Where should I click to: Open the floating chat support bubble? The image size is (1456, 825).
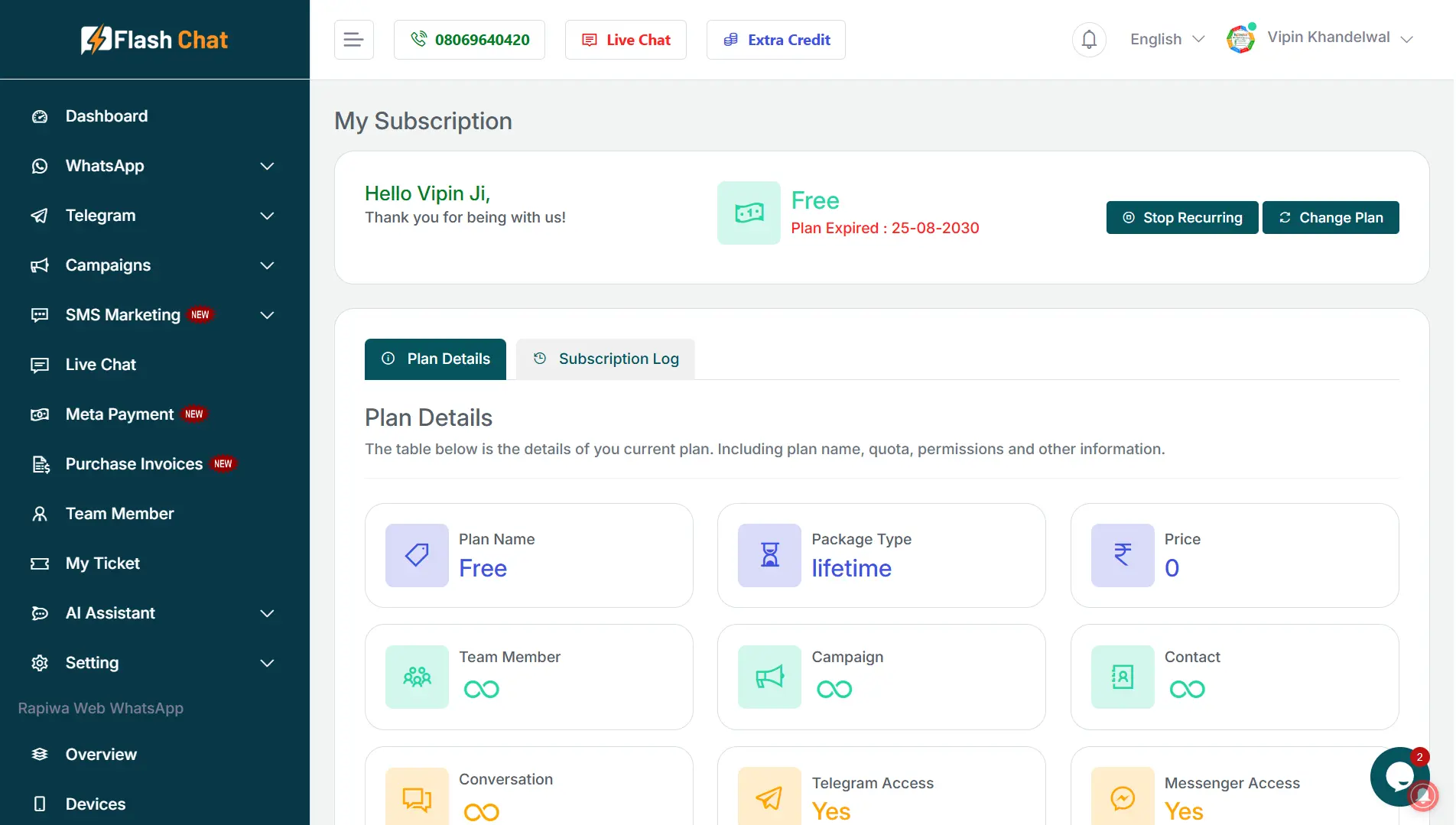pyautogui.click(x=1399, y=777)
